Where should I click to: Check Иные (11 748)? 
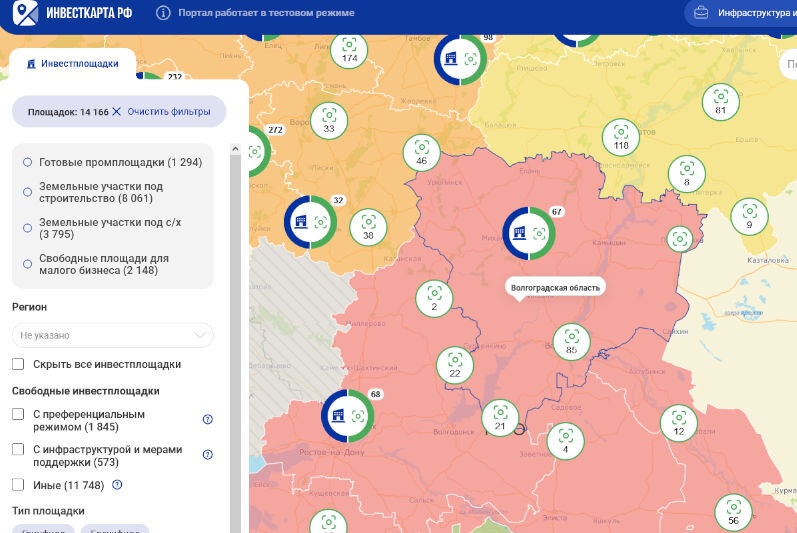(x=18, y=485)
